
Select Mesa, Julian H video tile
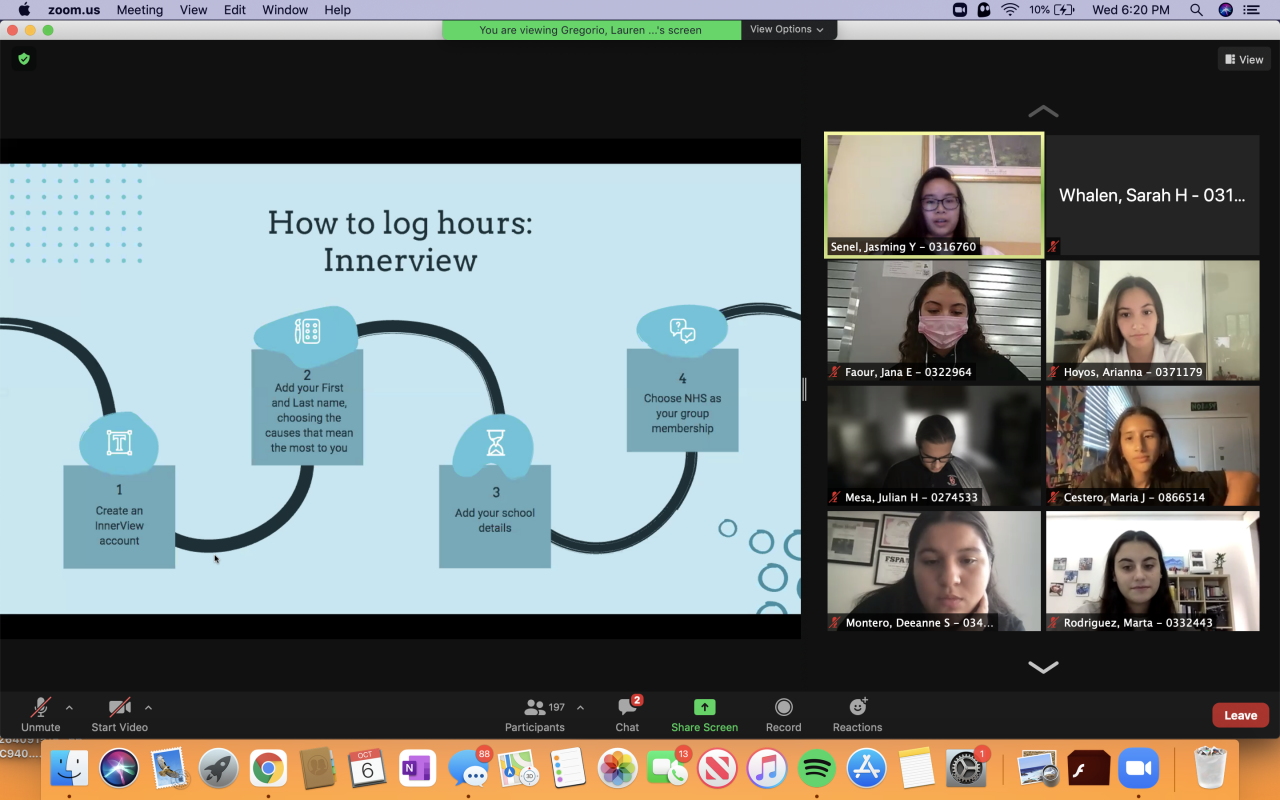934,446
